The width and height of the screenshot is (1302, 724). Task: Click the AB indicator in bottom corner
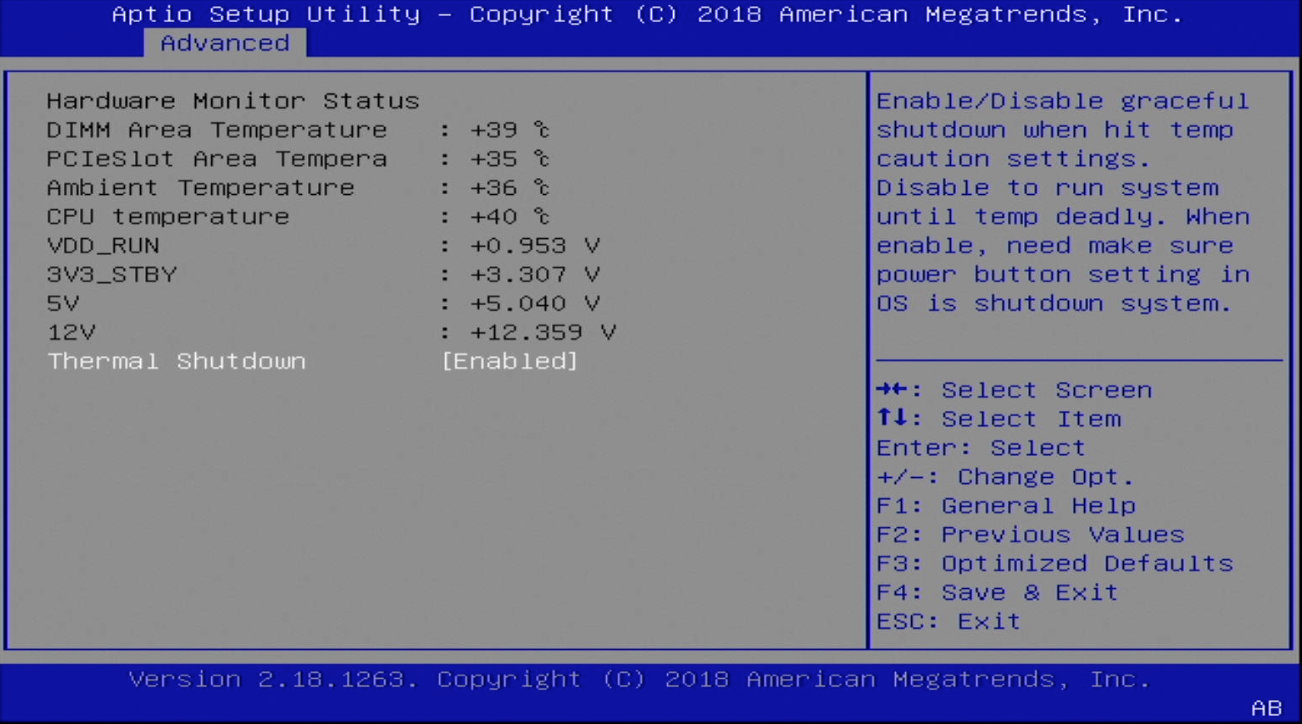pos(1266,708)
